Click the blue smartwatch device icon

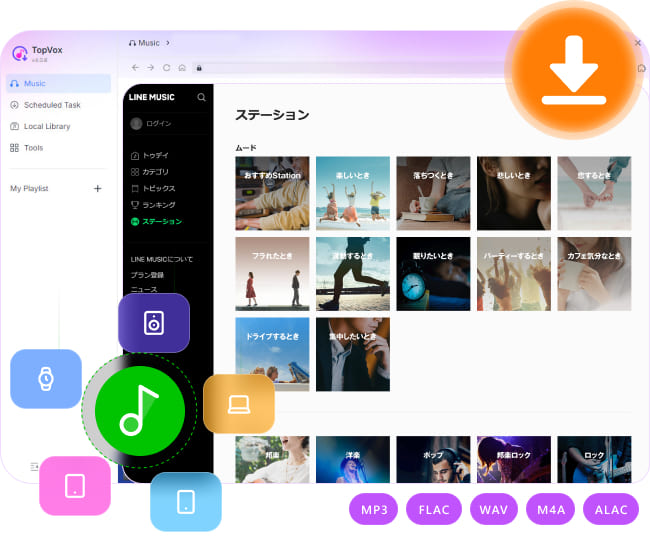[x=46, y=379]
